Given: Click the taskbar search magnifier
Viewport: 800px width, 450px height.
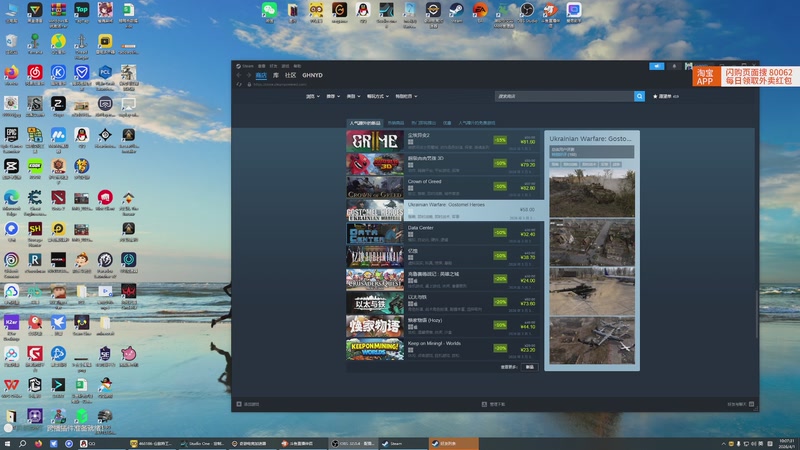Looking at the screenshot, I should pyautogui.click(x=22, y=443).
